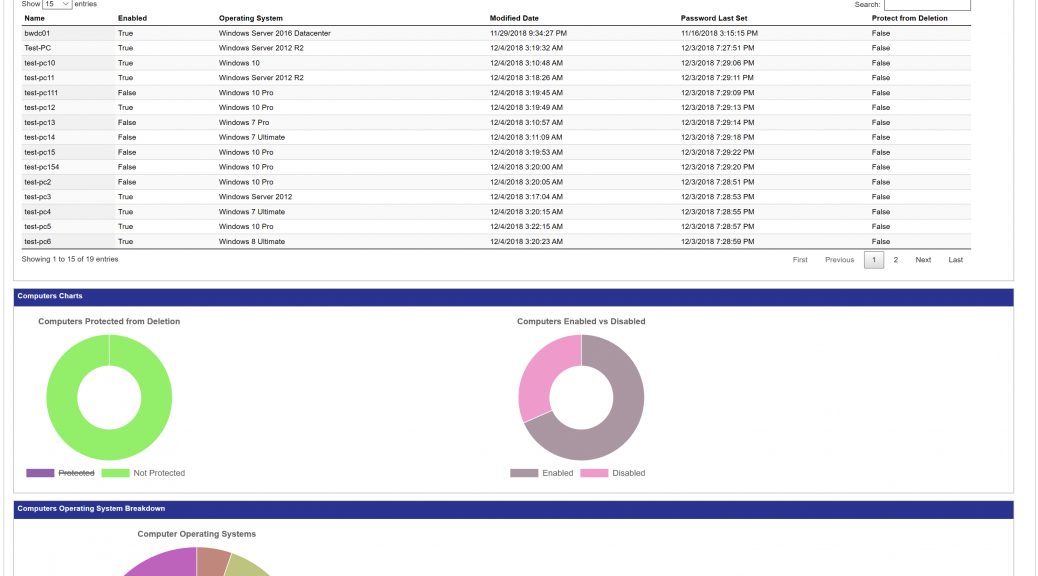Sort by Protect from Deletion column header
Screen dimensions: 1038x576
pyautogui.click(x=910, y=19)
